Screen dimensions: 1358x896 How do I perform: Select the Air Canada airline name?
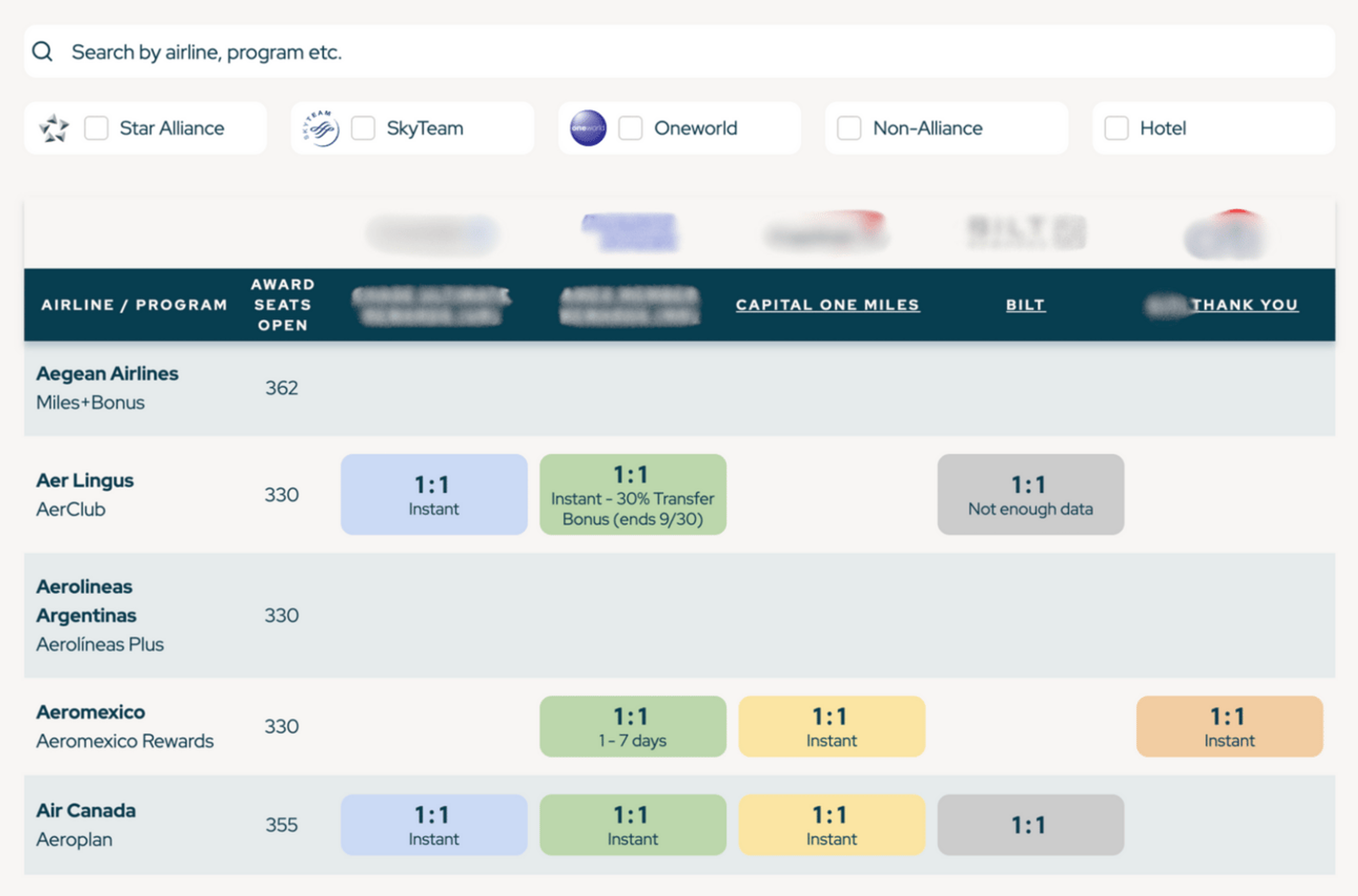pyautogui.click(x=86, y=811)
